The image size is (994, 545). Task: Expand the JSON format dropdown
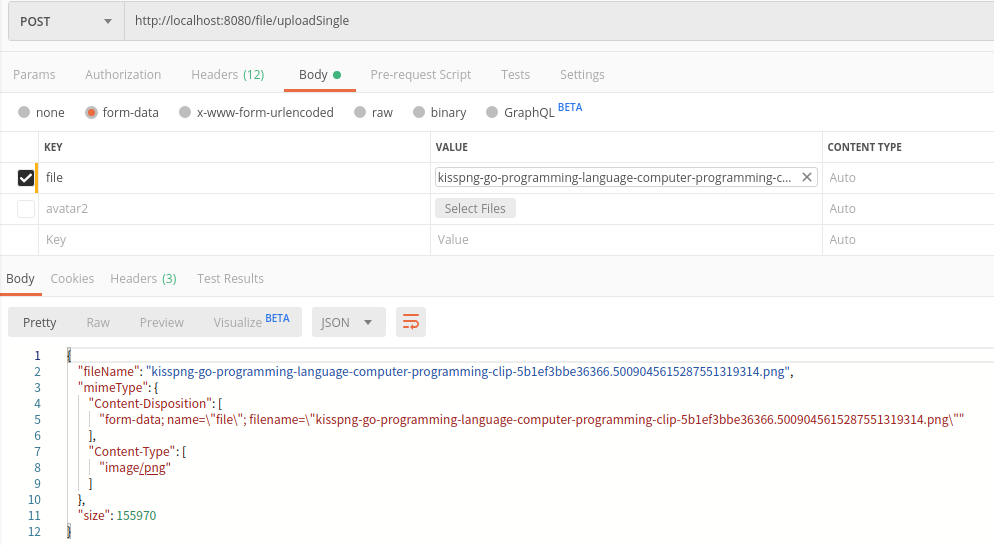[348, 322]
